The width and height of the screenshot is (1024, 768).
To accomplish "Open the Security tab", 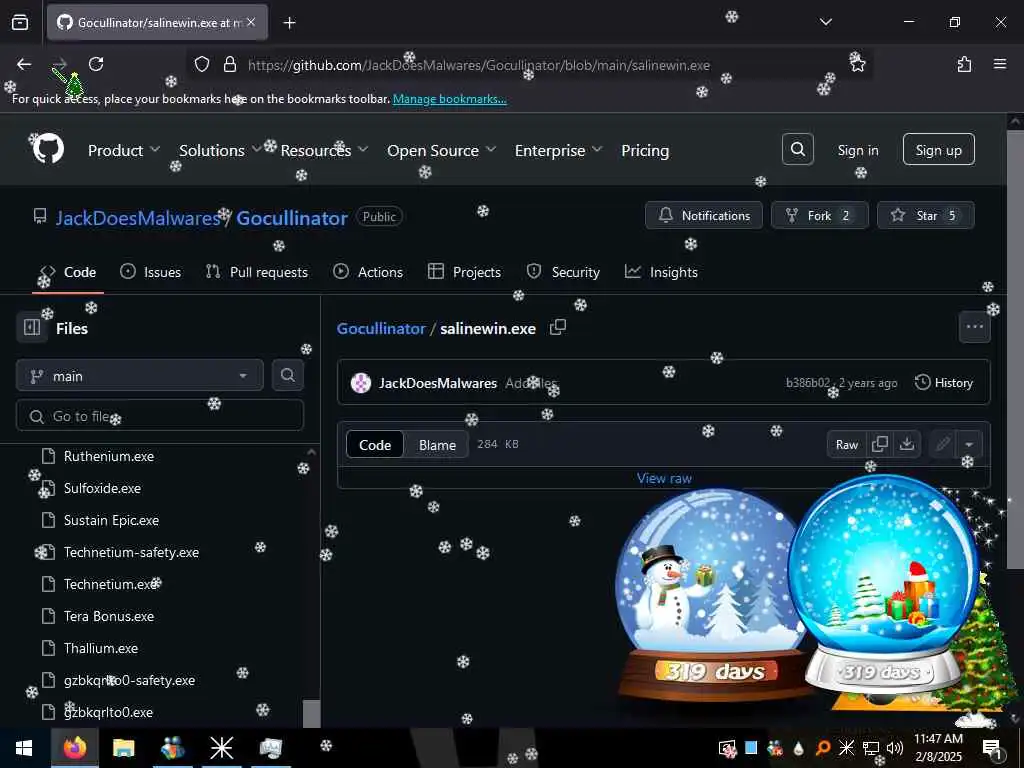I will [563, 272].
